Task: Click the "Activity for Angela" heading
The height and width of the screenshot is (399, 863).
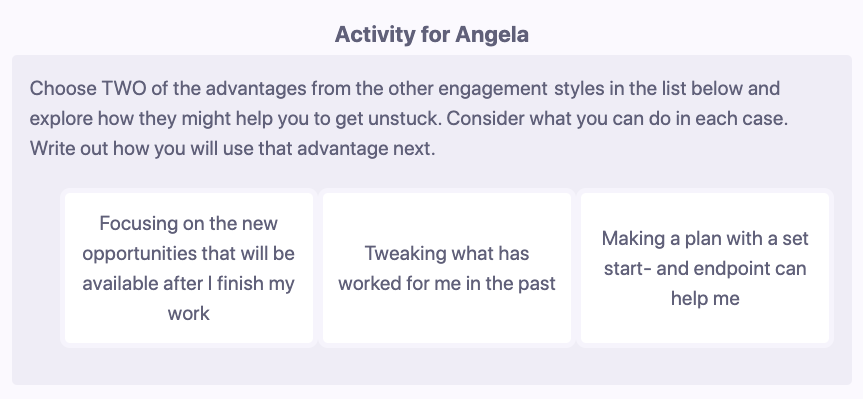Action: (x=432, y=34)
